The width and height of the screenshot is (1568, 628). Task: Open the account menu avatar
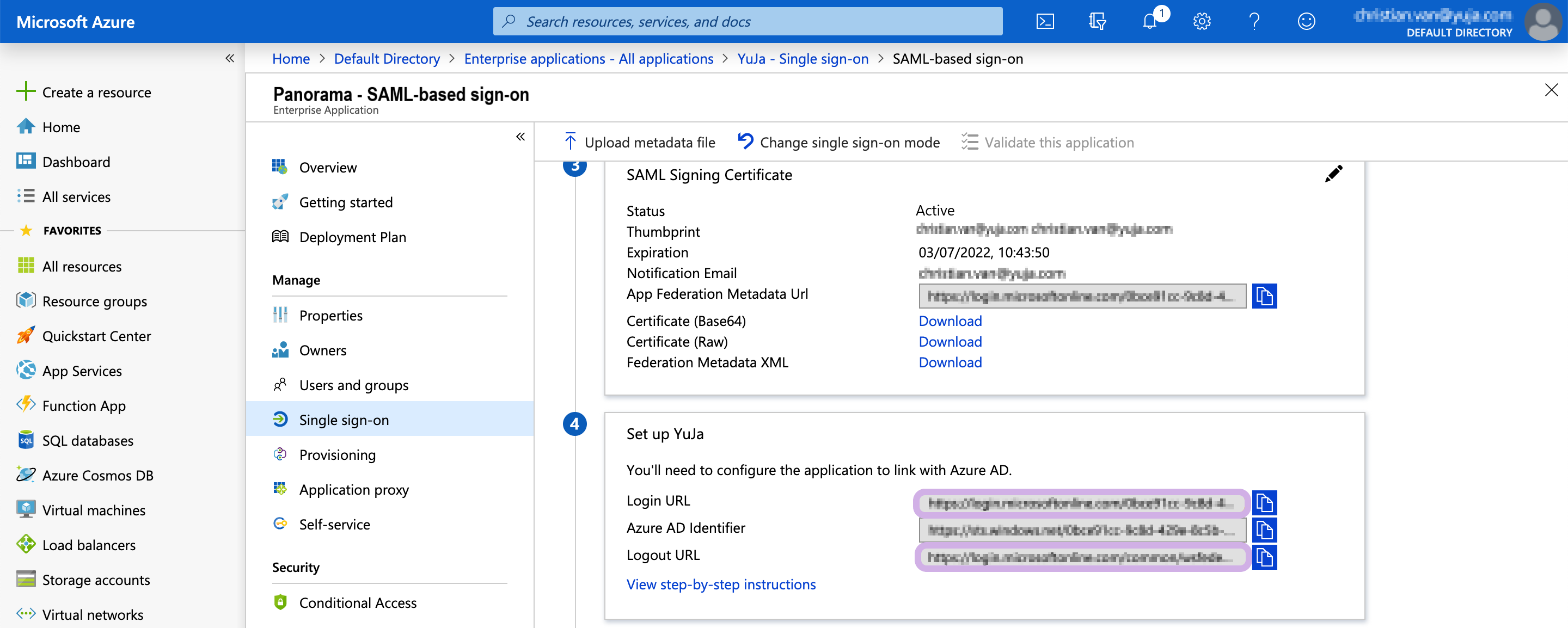point(1542,21)
